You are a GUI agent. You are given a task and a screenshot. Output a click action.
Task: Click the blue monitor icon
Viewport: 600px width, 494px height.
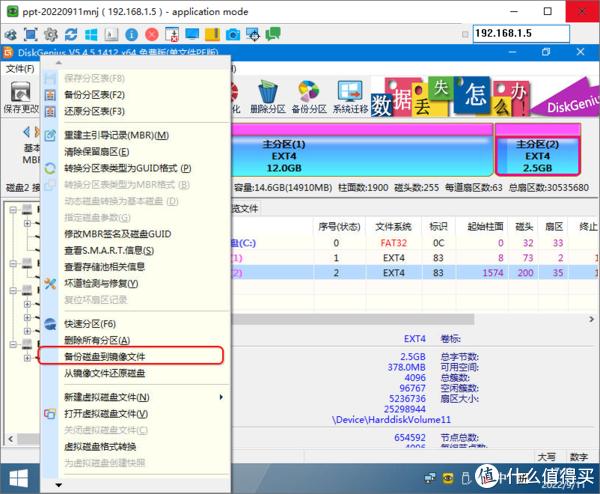[x=192, y=34]
